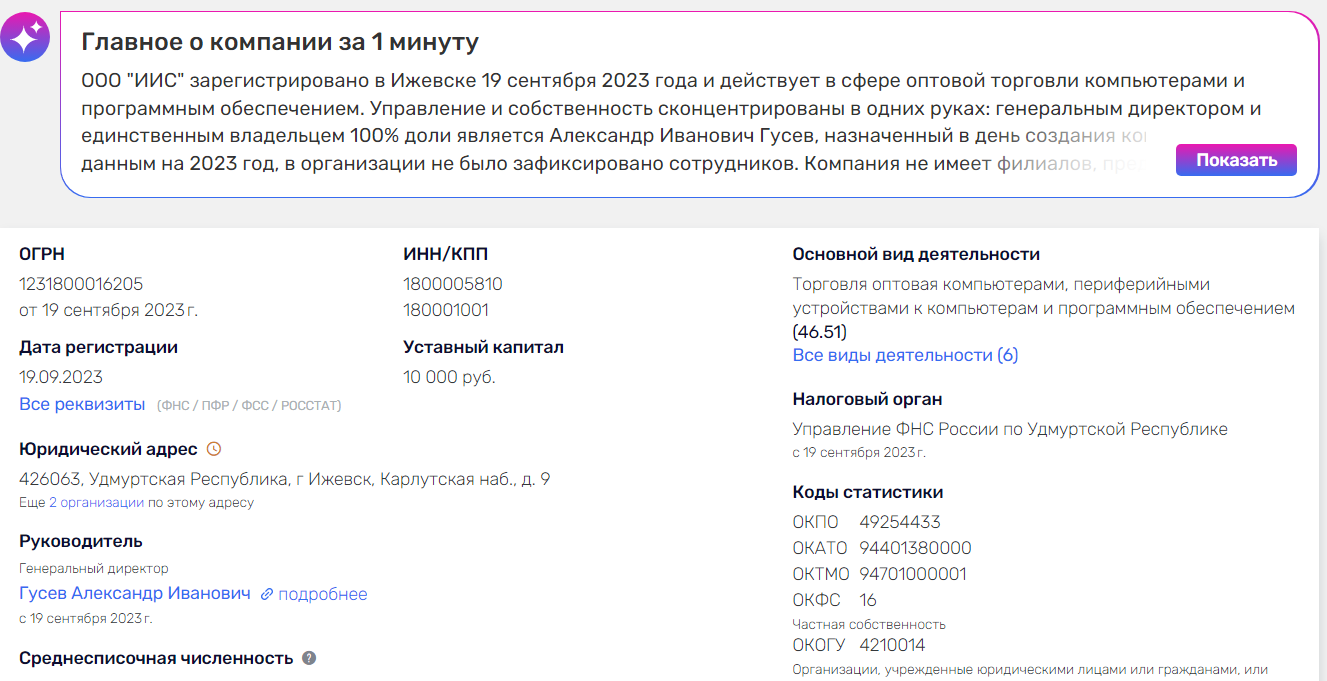Click the legal address text in Ижевск

284,479
